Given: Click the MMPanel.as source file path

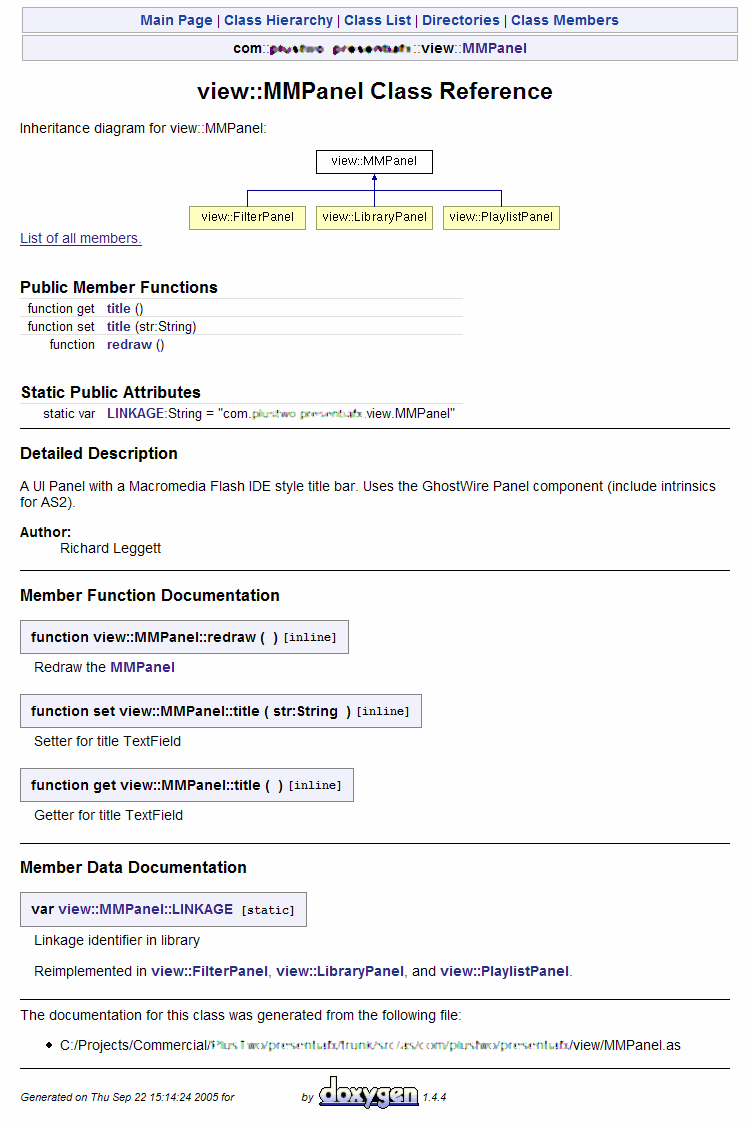Looking at the screenshot, I should coord(370,1045).
